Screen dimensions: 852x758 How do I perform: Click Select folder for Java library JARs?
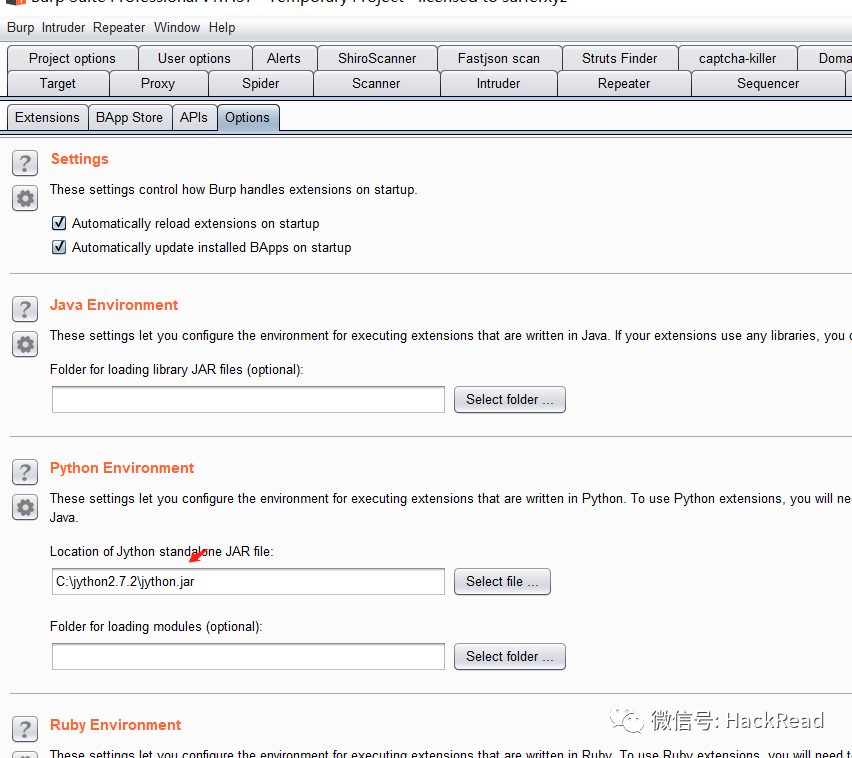point(510,399)
